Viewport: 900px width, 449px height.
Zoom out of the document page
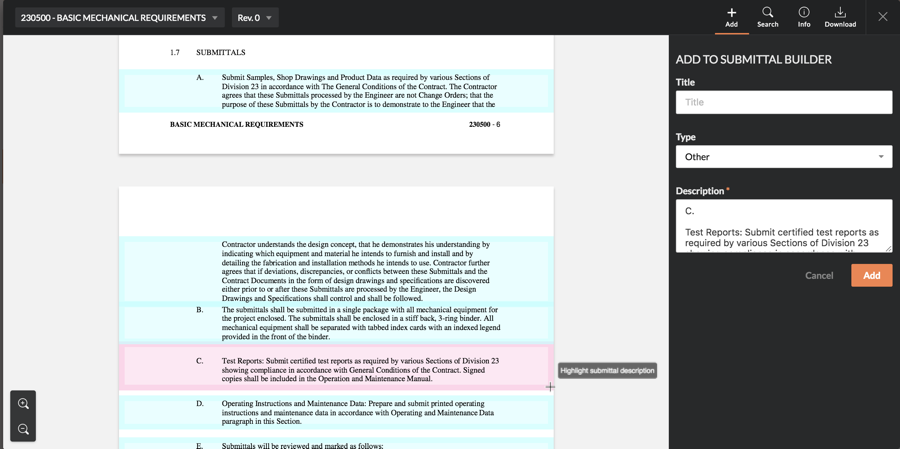tap(24, 429)
